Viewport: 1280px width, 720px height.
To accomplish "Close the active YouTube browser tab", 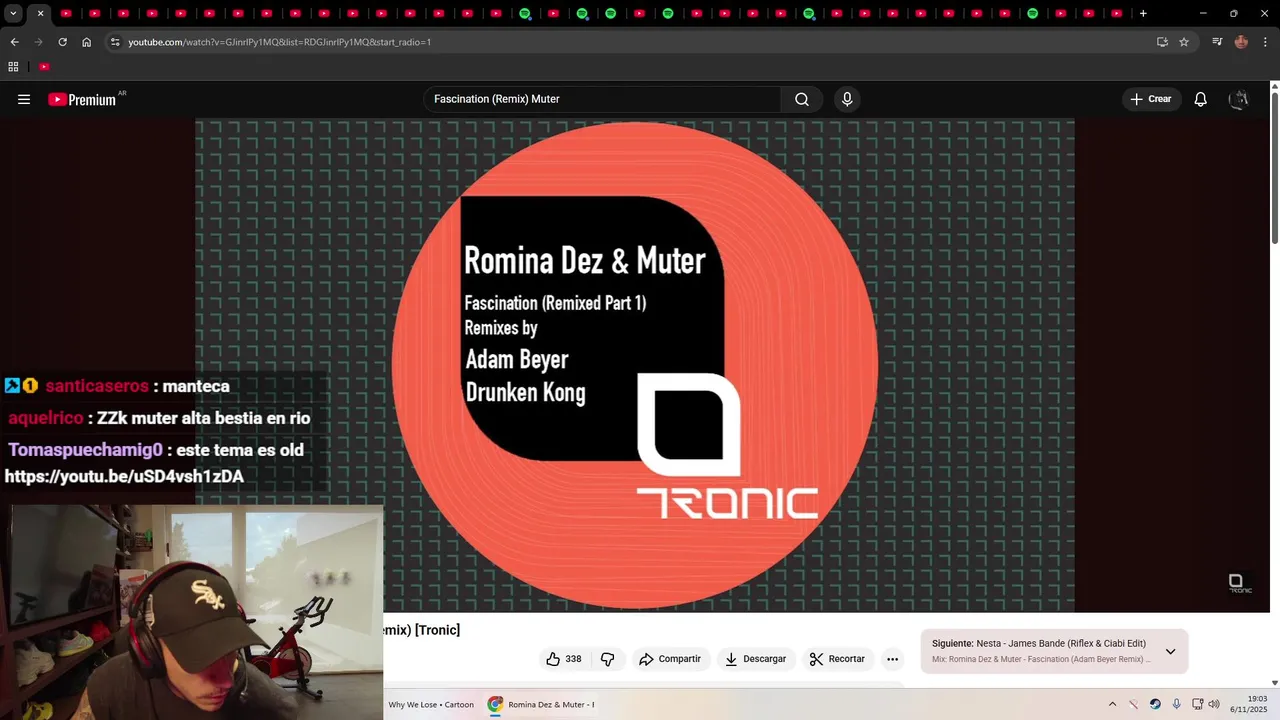I will pyautogui.click(x=40, y=13).
